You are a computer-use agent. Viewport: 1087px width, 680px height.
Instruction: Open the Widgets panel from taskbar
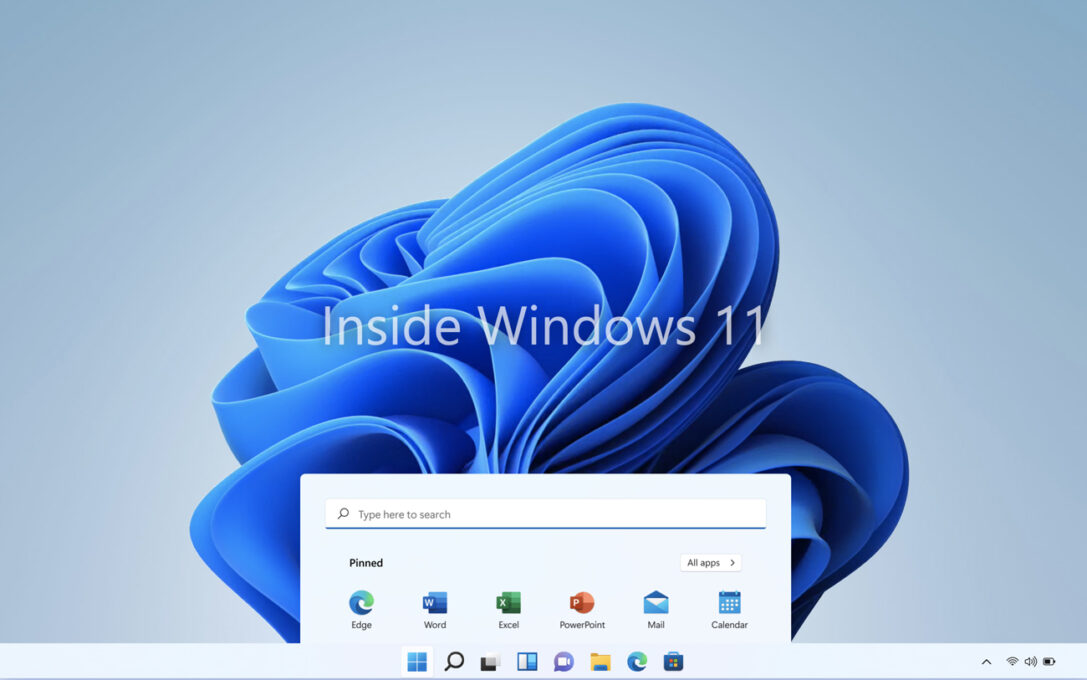[x=527, y=662]
